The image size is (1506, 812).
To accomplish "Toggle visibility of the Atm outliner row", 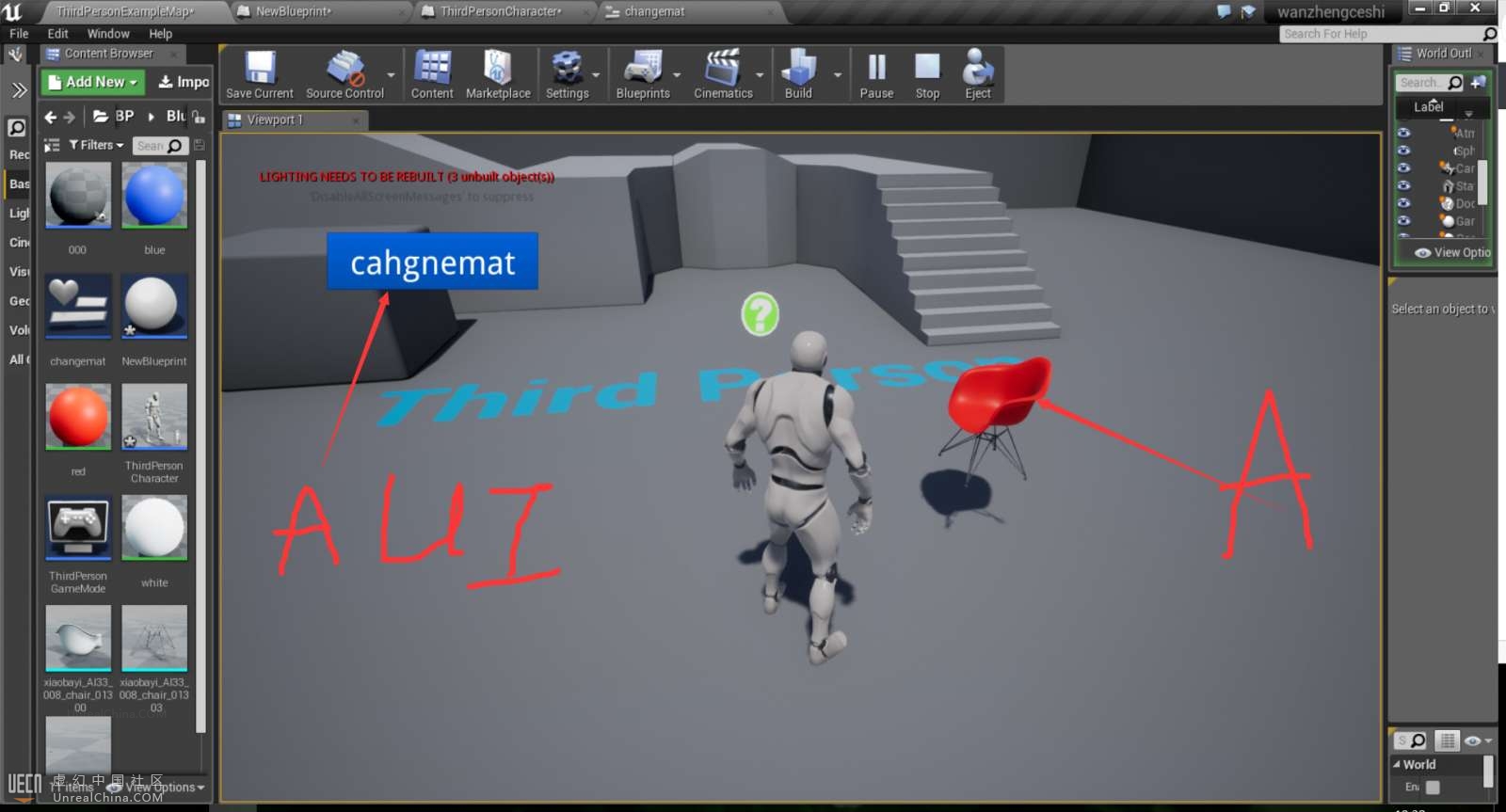I will pos(1403,133).
